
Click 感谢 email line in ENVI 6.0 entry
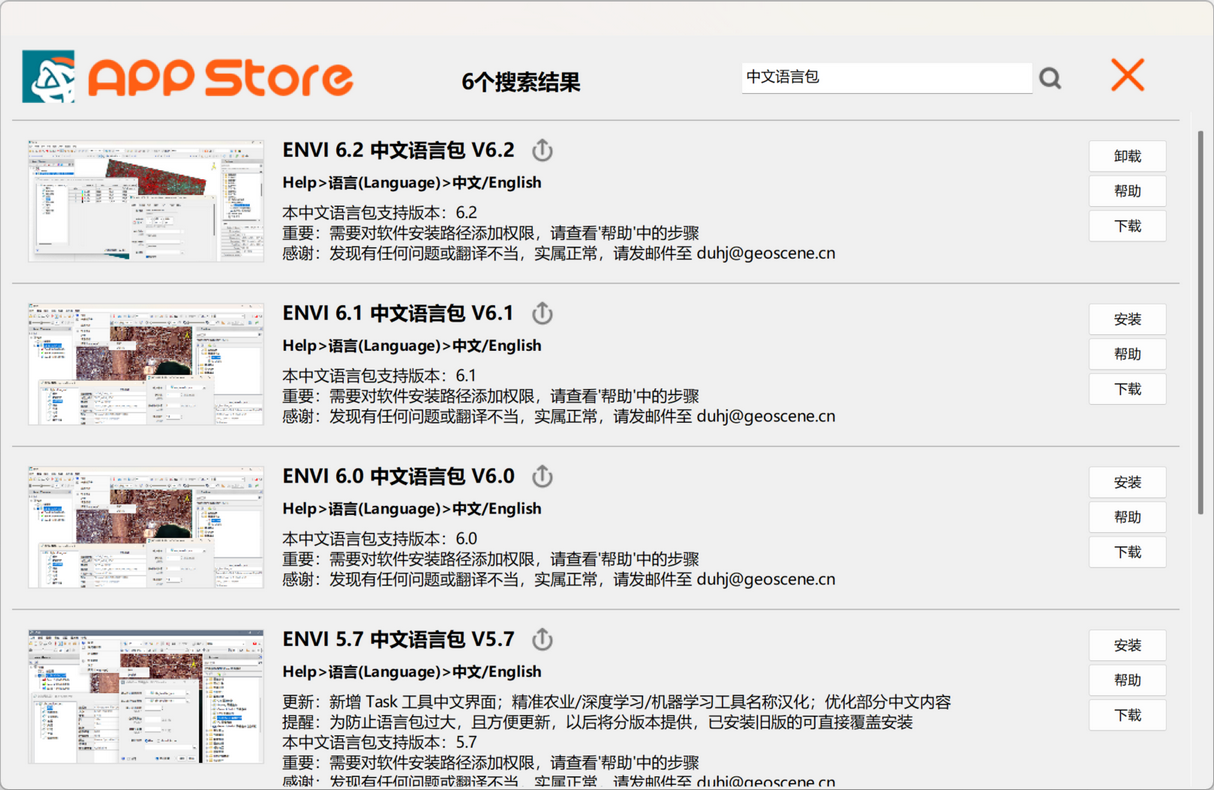(559, 579)
